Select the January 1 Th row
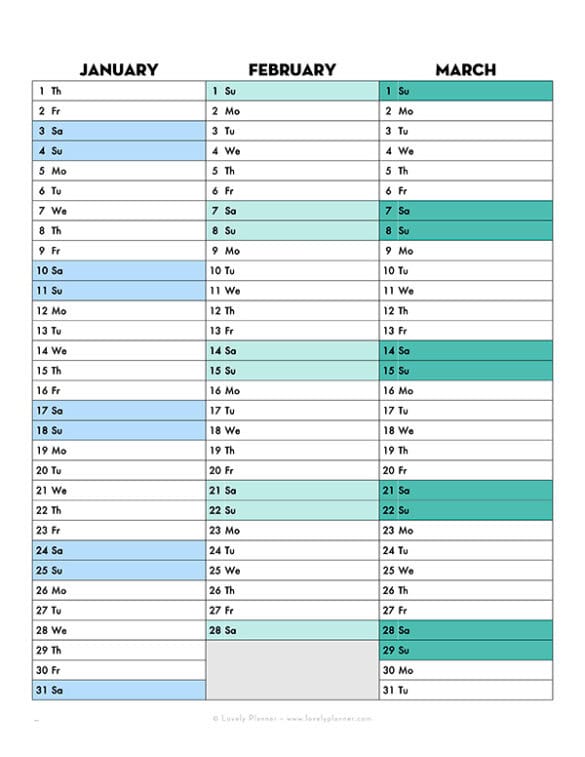This screenshot has width=585, height=757. click(119, 91)
